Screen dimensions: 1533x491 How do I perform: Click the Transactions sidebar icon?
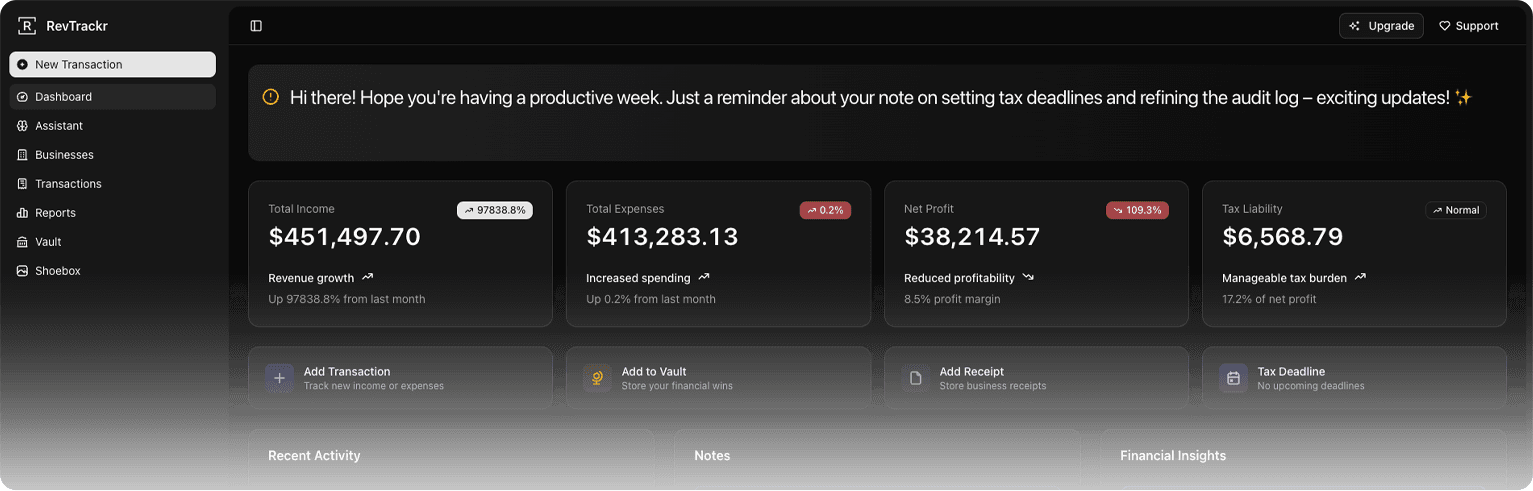pos(22,184)
